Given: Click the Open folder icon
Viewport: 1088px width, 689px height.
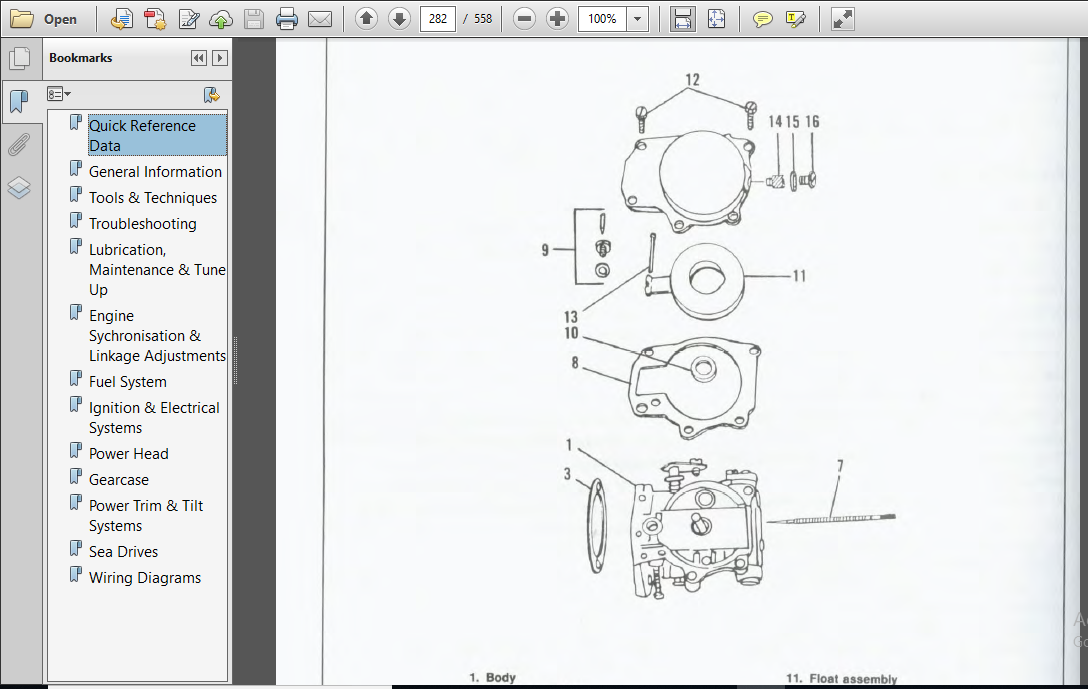Looking at the screenshot, I should 22,19.
